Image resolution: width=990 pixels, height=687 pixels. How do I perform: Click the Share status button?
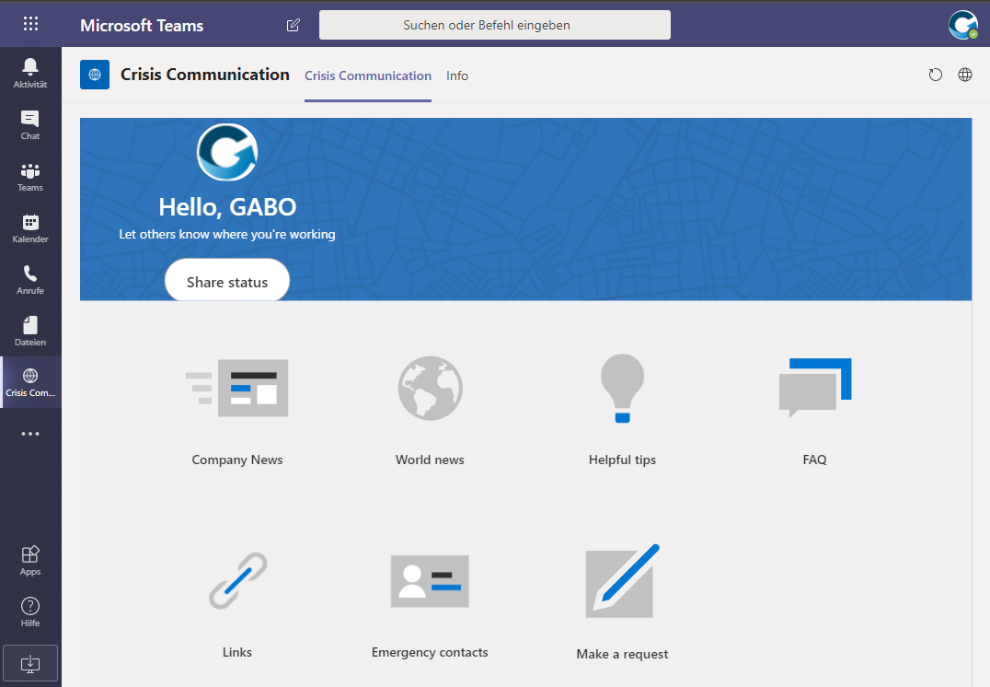click(227, 281)
